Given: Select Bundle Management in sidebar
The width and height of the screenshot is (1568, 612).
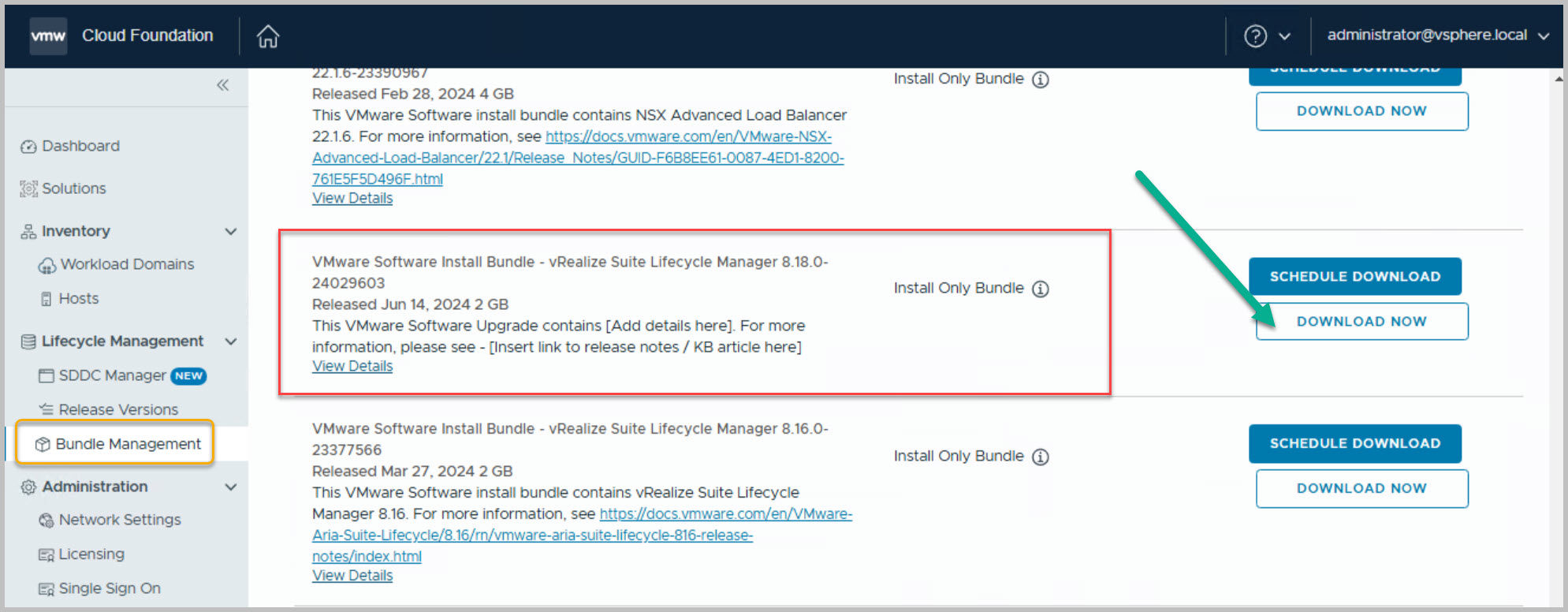Looking at the screenshot, I should pos(128,444).
